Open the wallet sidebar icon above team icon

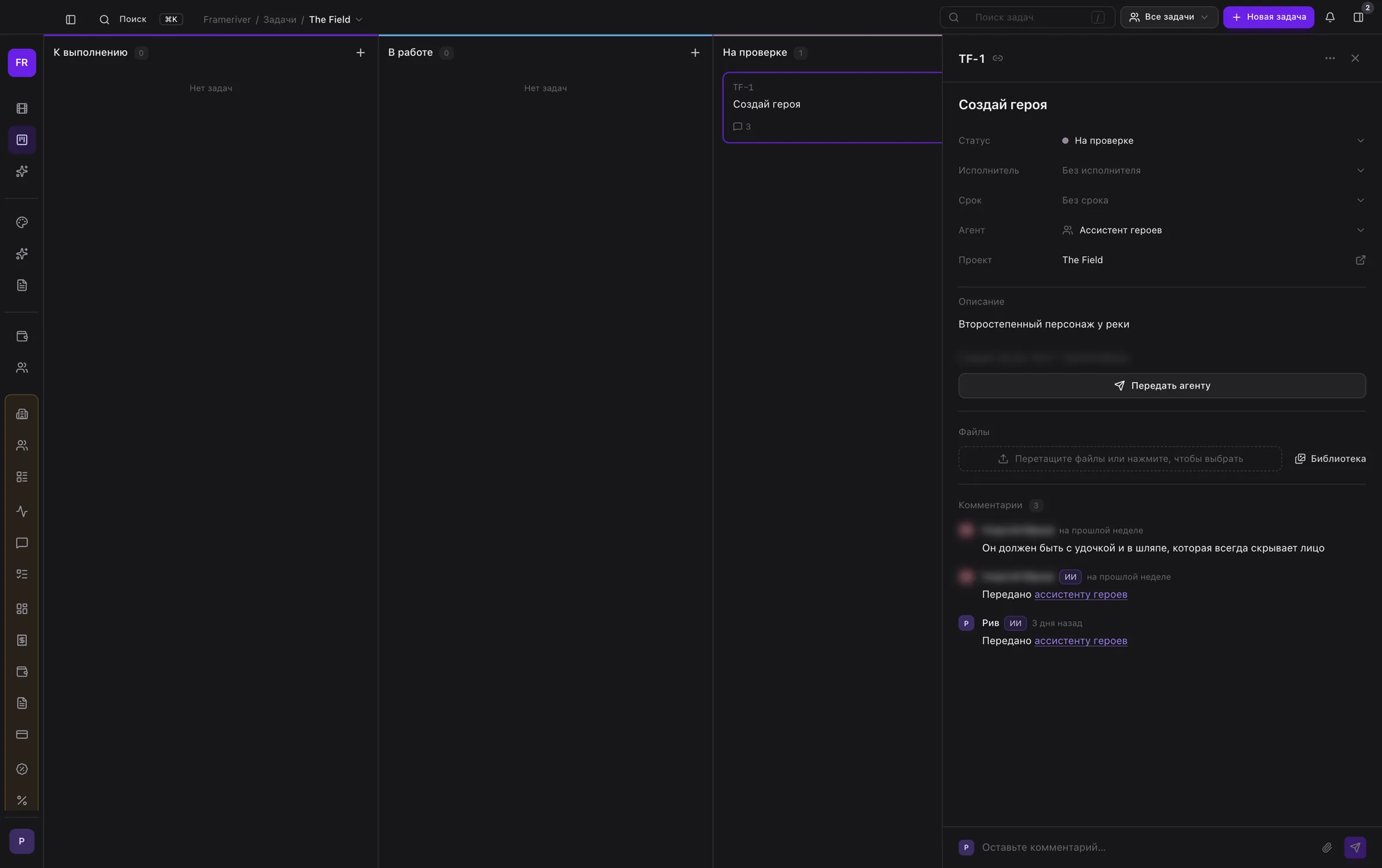pos(22,336)
